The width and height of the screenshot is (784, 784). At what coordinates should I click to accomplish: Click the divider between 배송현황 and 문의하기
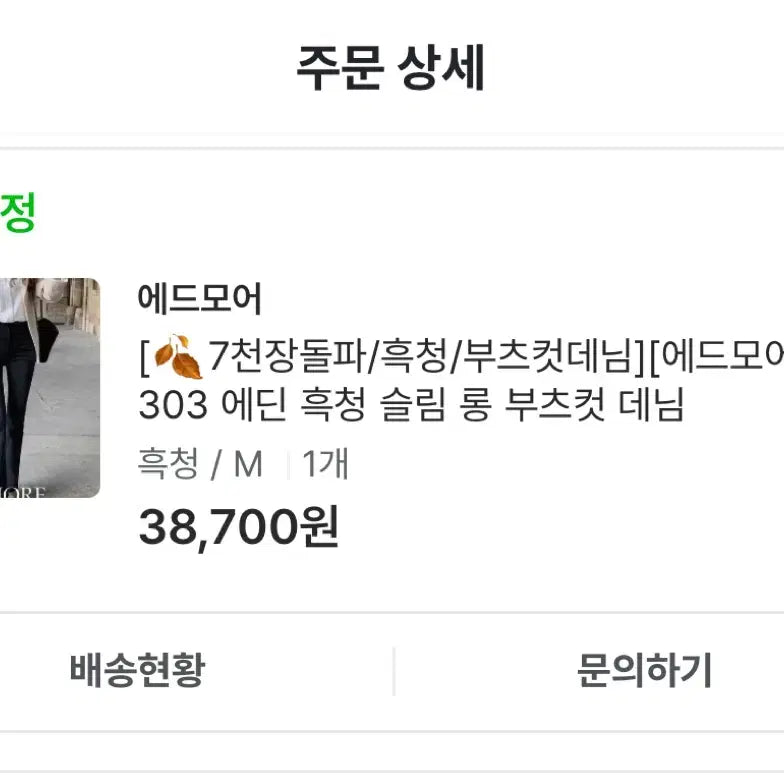click(x=394, y=671)
